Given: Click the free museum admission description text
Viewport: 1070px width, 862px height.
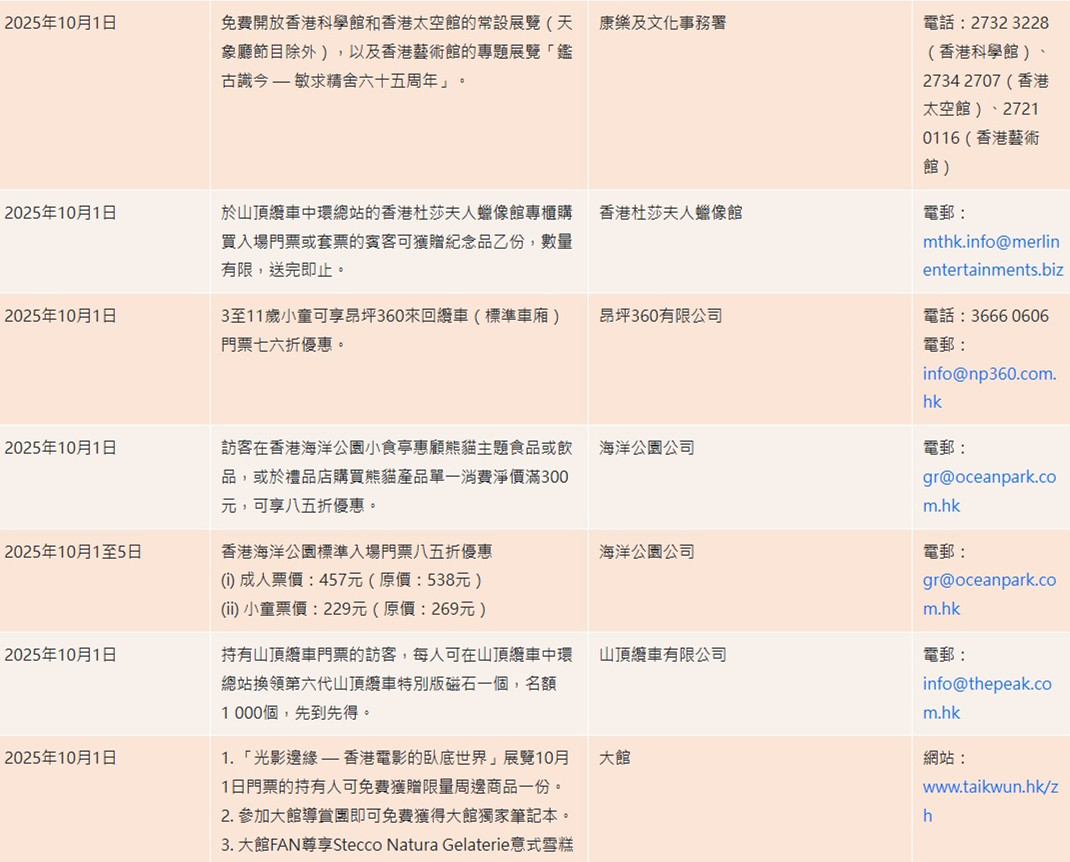Looking at the screenshot, I should pos(397,51).
